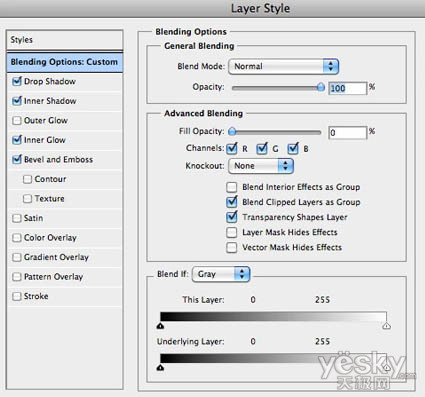Open the Blend Mode dropdown
425x397 pixels.
(x=284, y=66)
